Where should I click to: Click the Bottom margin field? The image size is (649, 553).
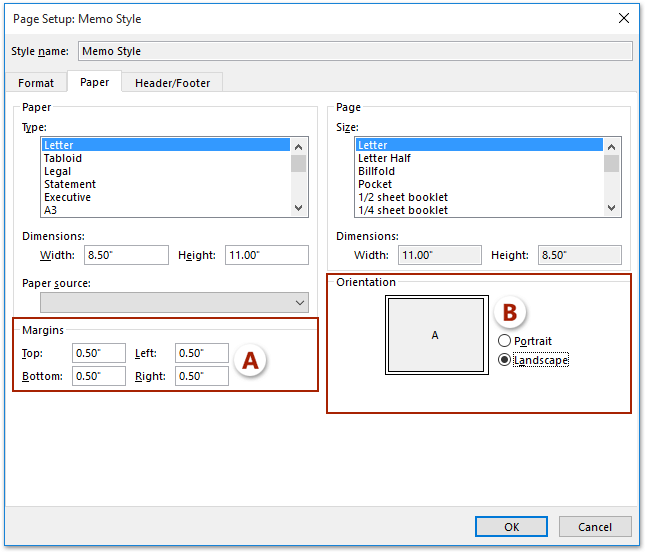click(99, 376)
